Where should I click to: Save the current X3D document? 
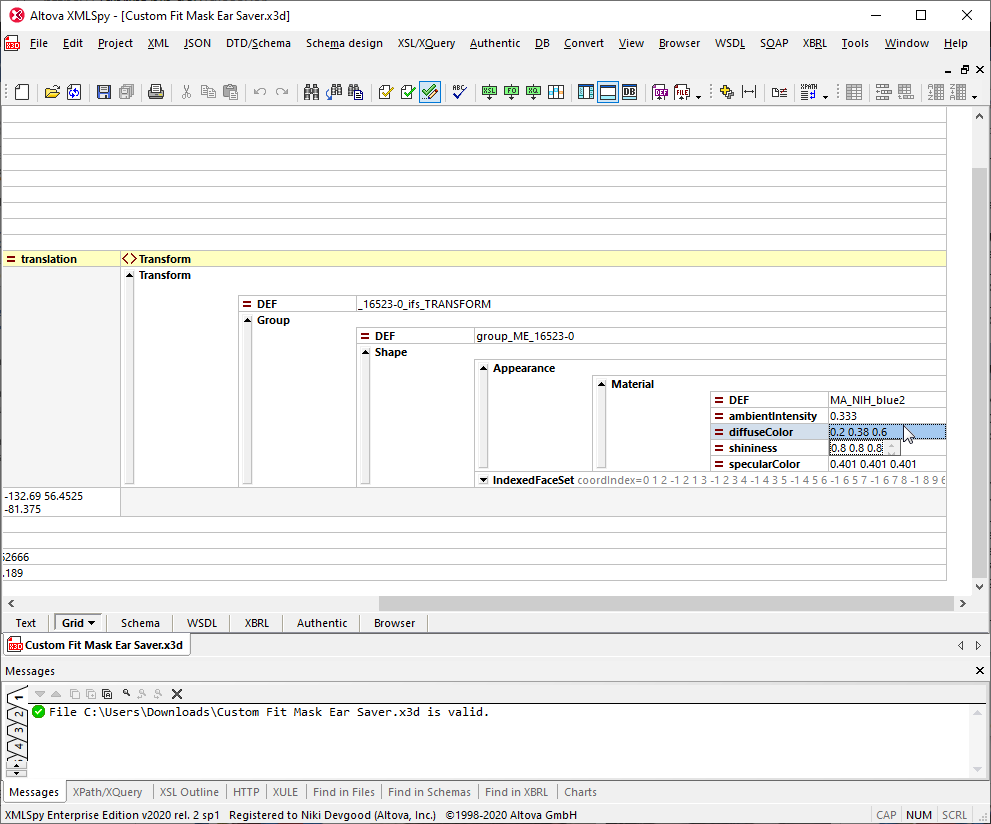coord(103,91)
